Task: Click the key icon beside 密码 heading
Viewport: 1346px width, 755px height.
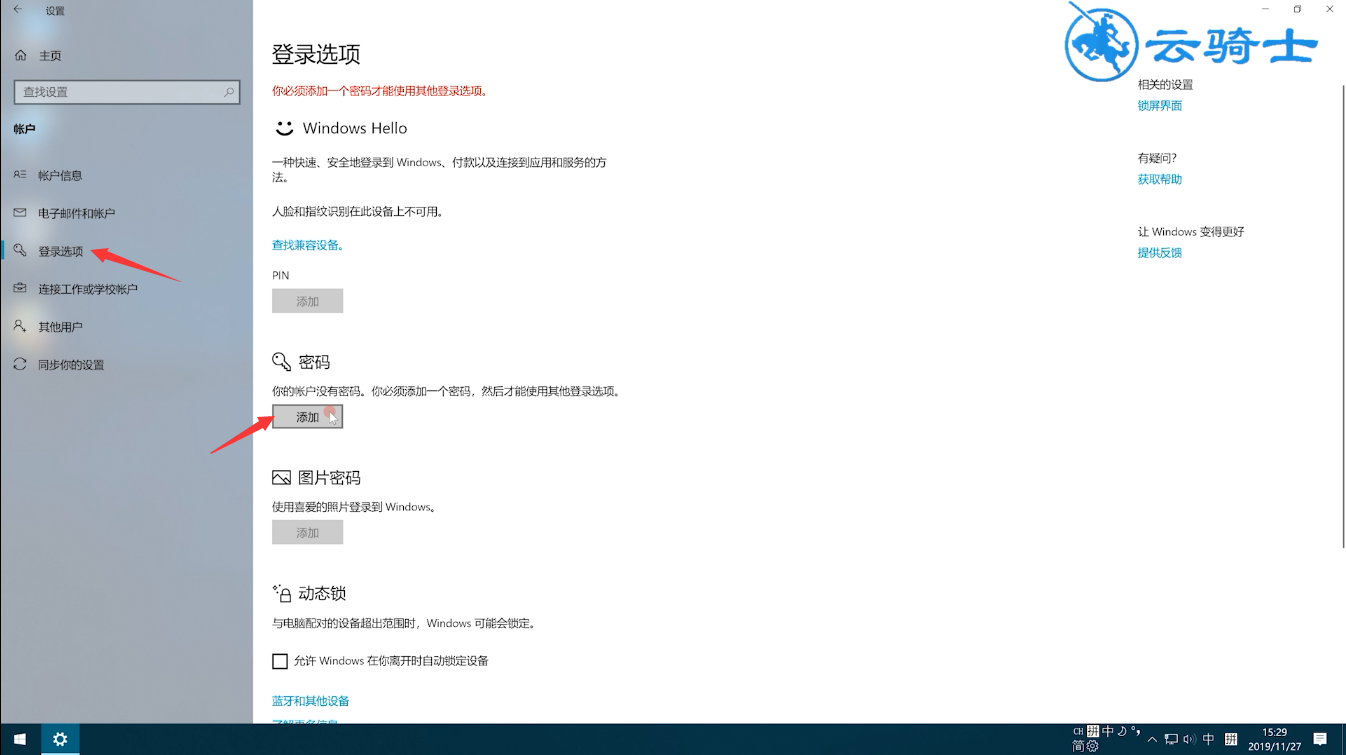Action: 282,362
